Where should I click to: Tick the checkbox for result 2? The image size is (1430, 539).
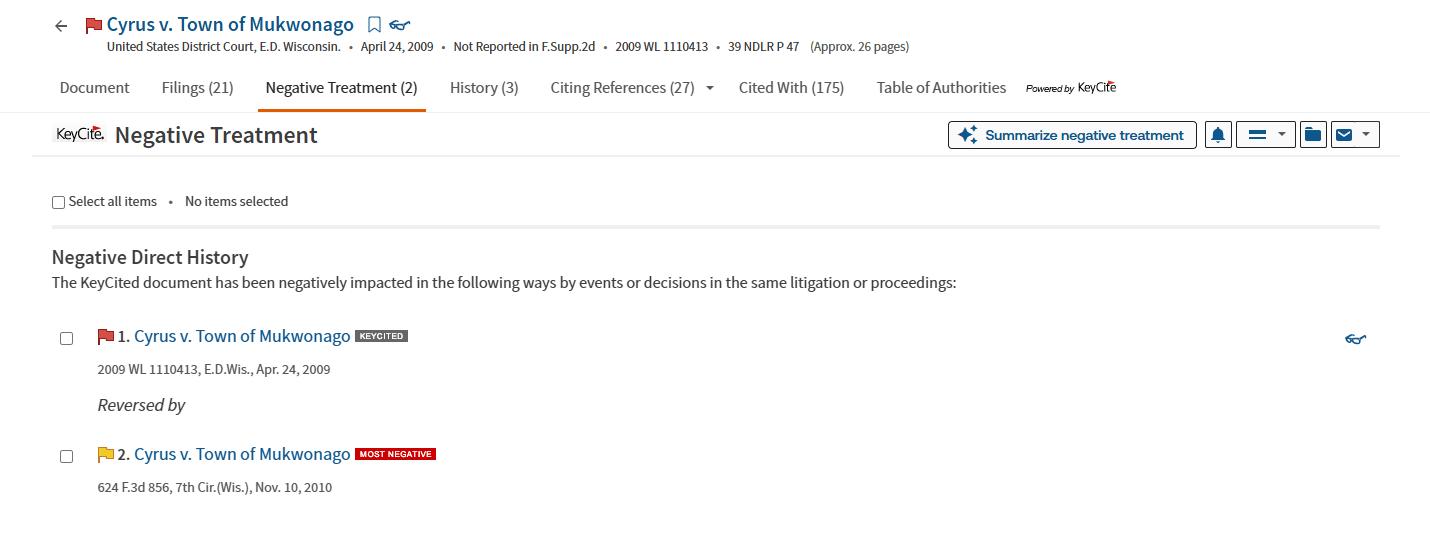pos(66,456)
